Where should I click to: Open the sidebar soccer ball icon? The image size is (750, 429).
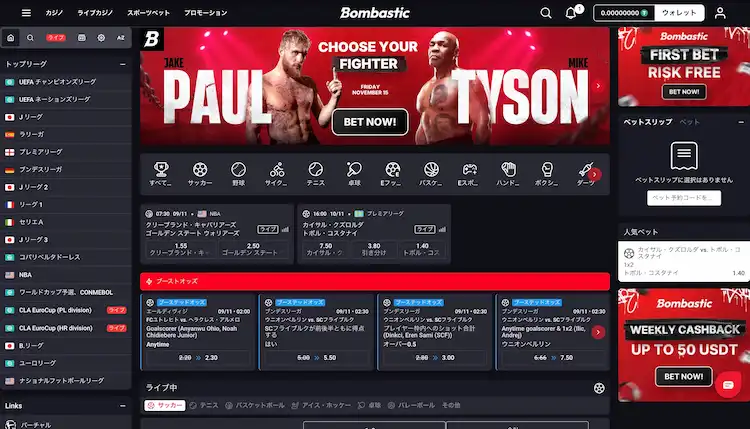(x=101, y=38)
